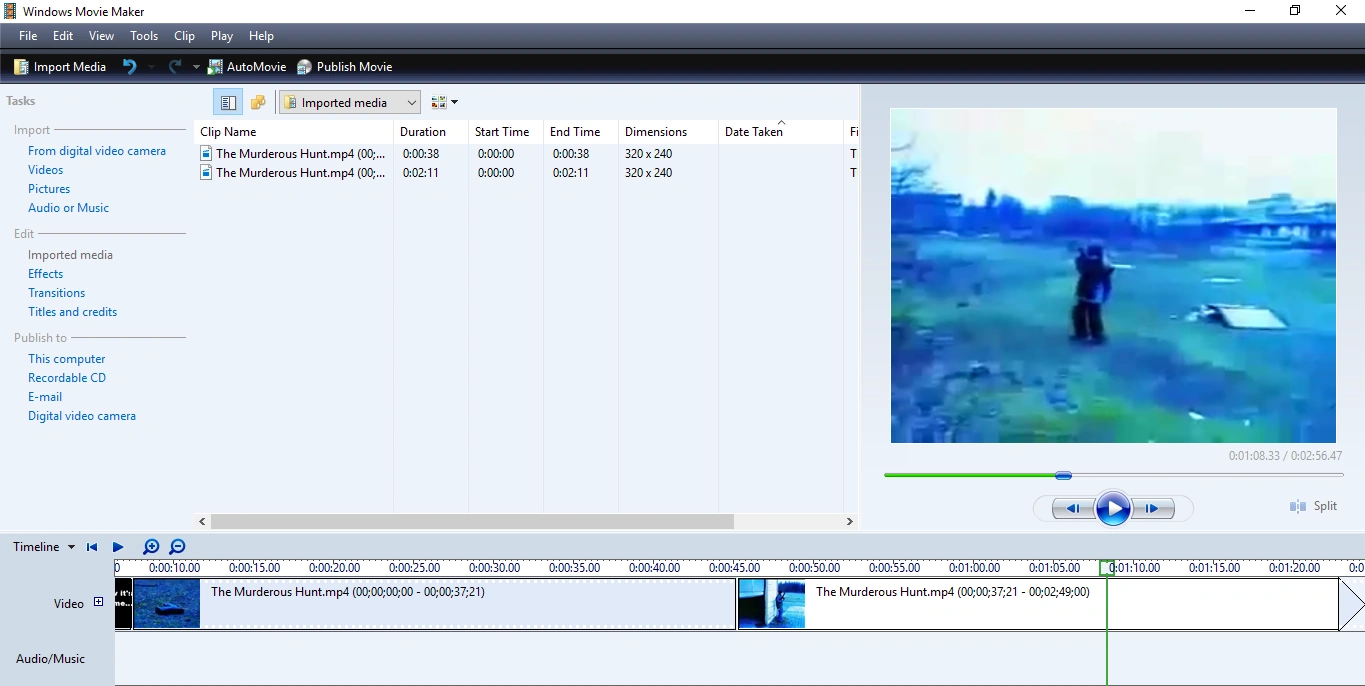Open the Play menu
Viewport: 1365px width, 686px height.
coord(222,36)
